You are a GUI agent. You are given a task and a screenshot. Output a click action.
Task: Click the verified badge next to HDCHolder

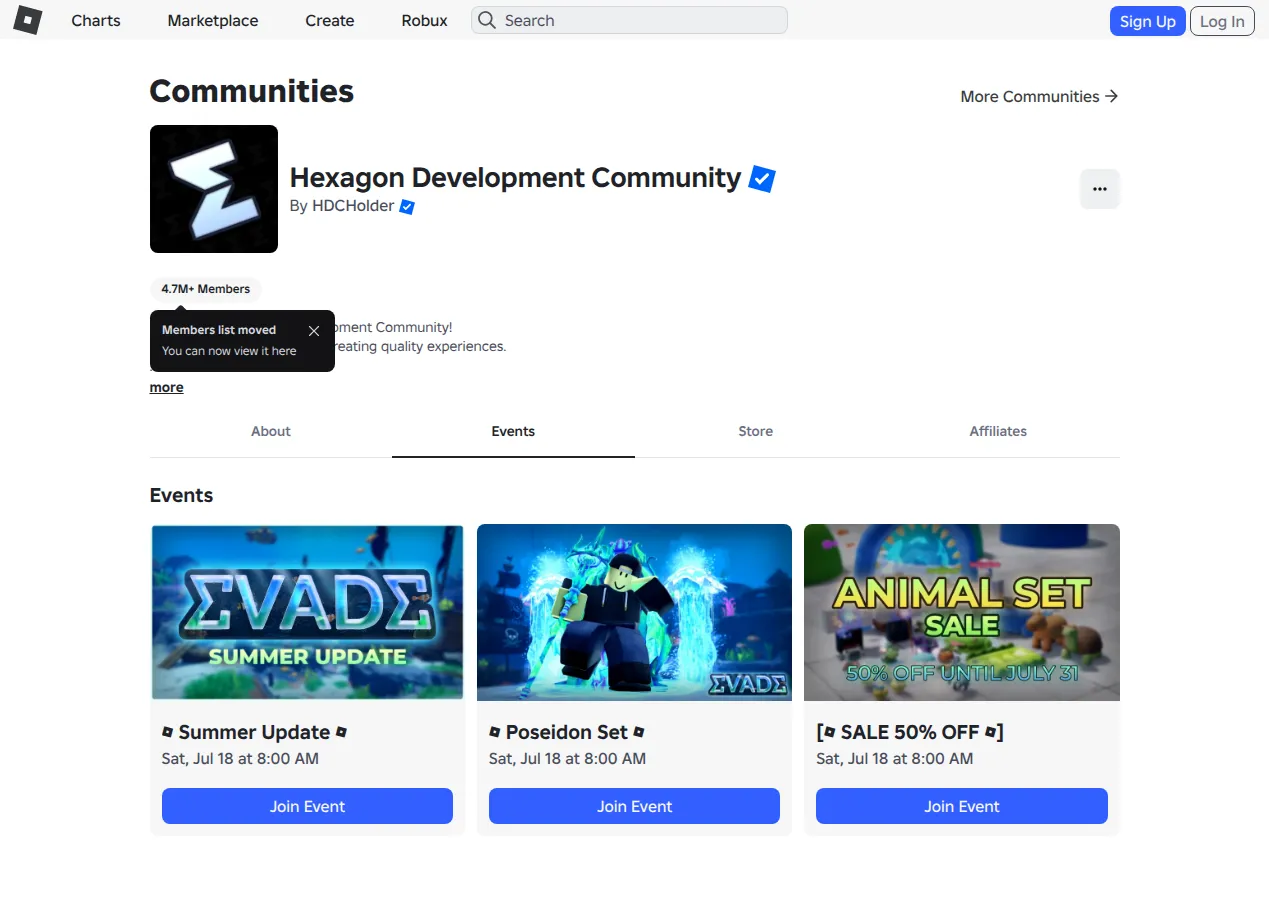407,207
